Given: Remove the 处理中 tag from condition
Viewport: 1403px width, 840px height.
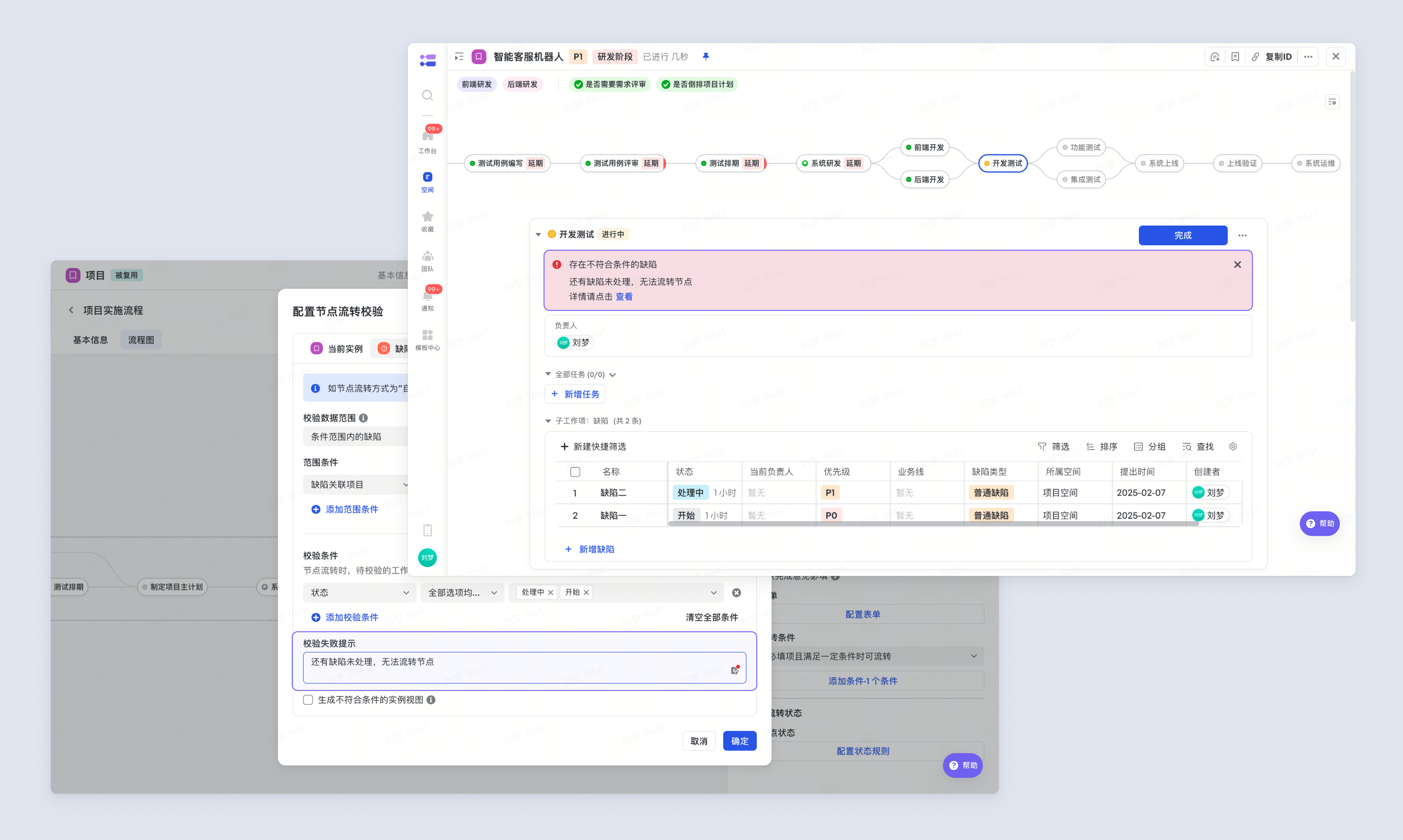Looking at the screenshot, I should [x=550, y=593].
